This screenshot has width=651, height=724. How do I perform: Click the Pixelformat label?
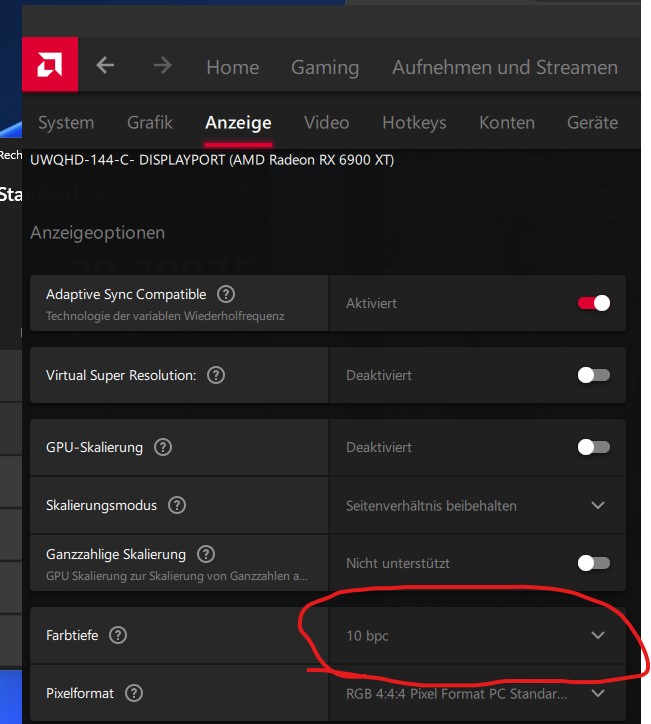pyautogui.click(x=80, y=693)
